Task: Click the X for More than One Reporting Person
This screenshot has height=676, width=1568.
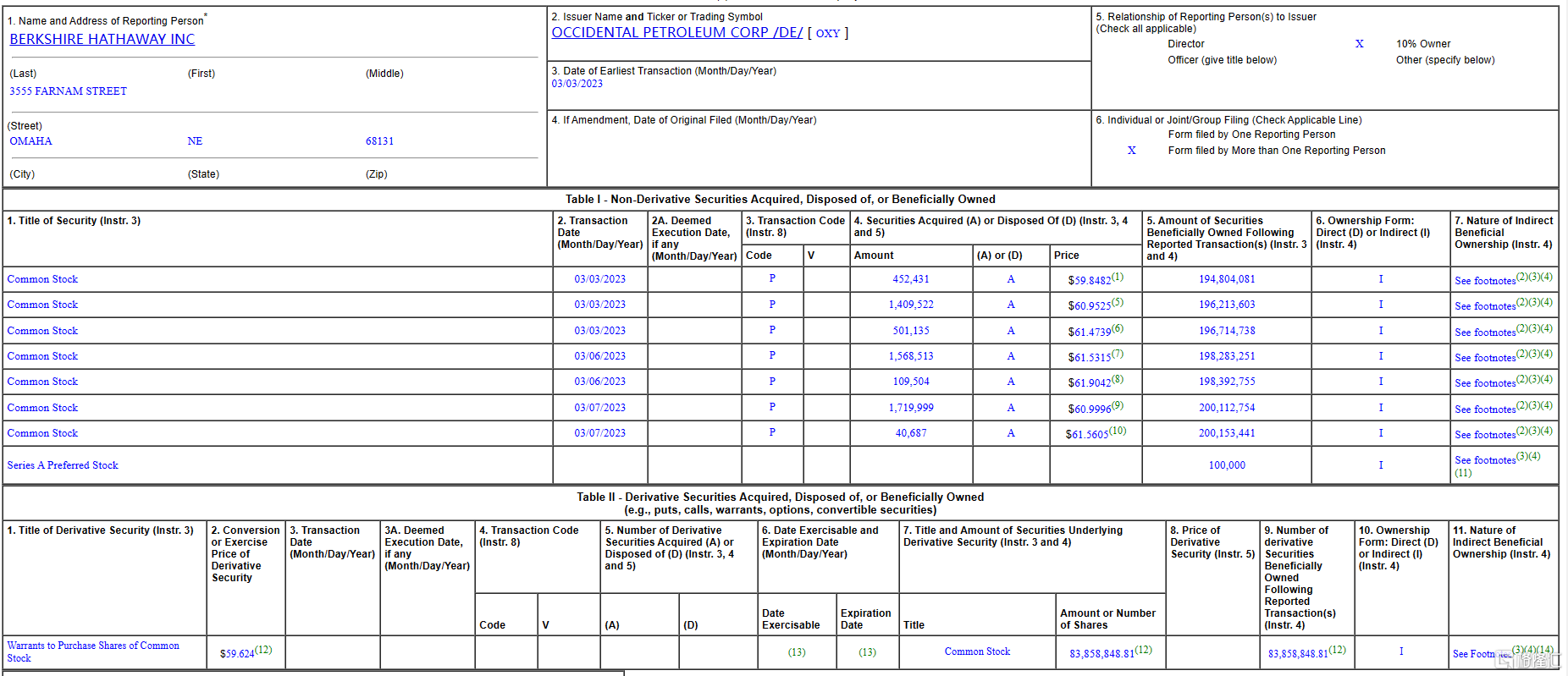Action: coord(1131,151)
